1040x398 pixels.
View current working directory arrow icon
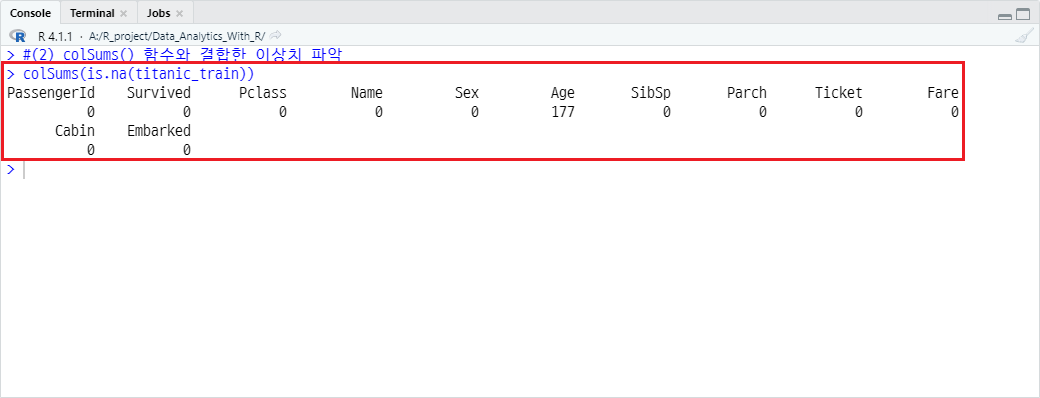point(276,34)
